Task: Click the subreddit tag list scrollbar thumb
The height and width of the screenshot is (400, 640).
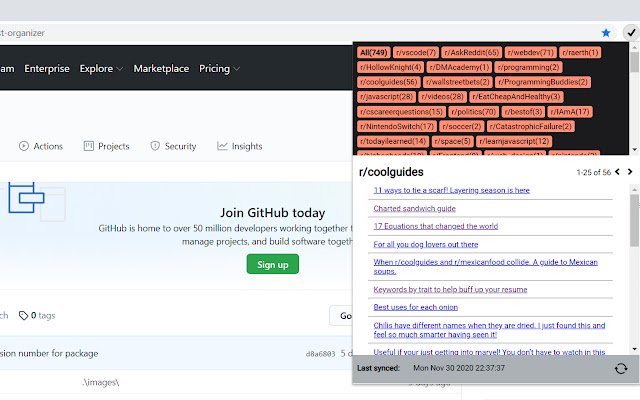Action: (634, 62)
